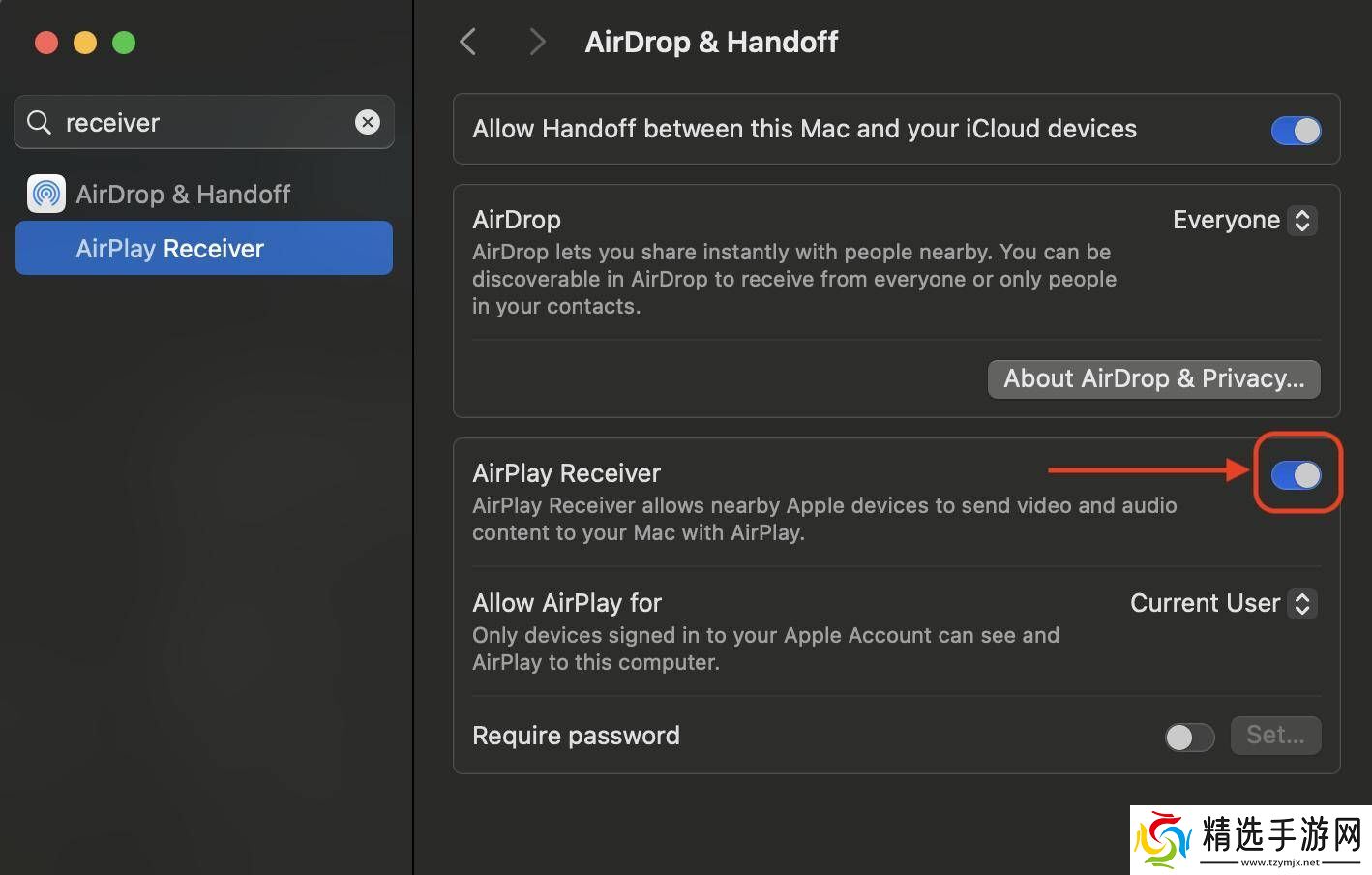Click the yellow minimize window button
Viewport: 1372px width, 875px height.
tap(85, 43)
